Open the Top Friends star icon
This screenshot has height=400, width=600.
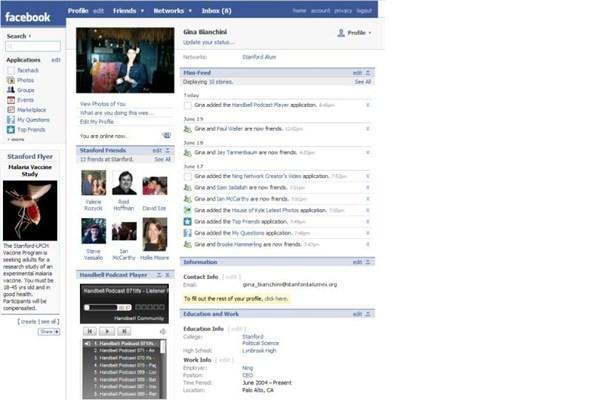tap(11, 130)
